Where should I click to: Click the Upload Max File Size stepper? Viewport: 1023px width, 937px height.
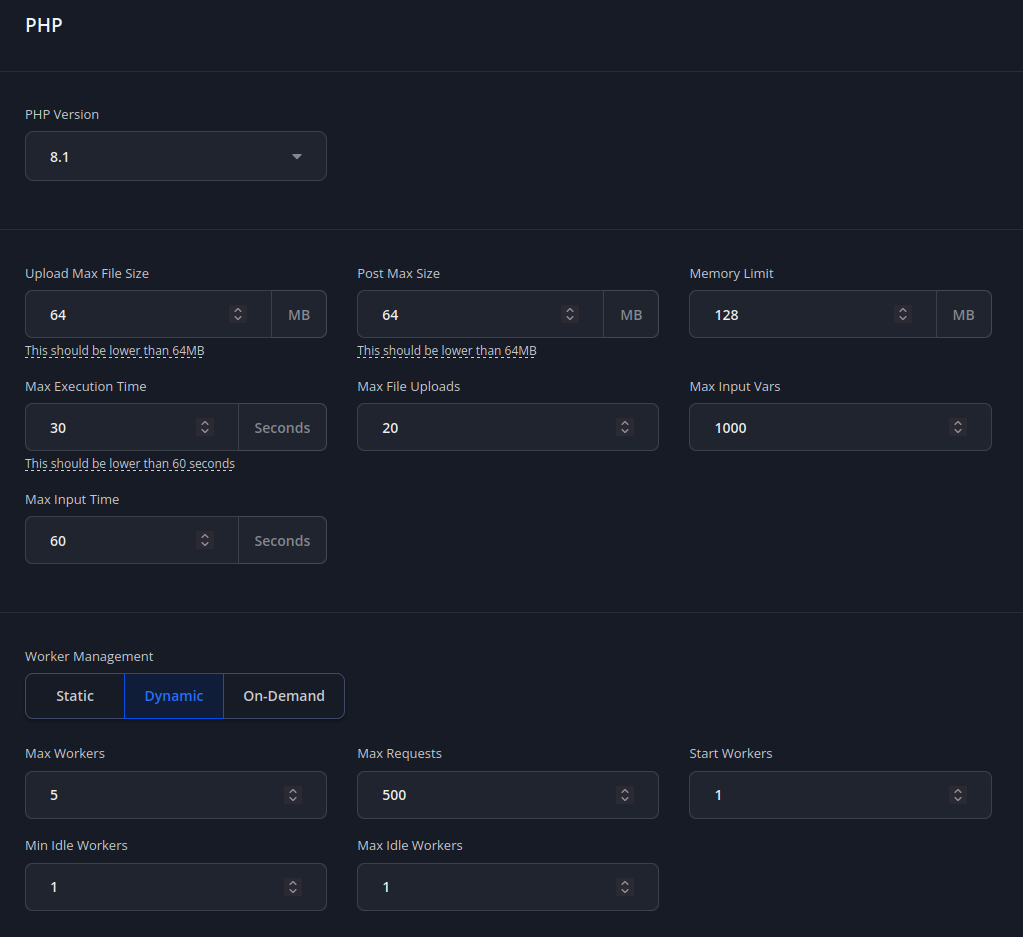238,314
